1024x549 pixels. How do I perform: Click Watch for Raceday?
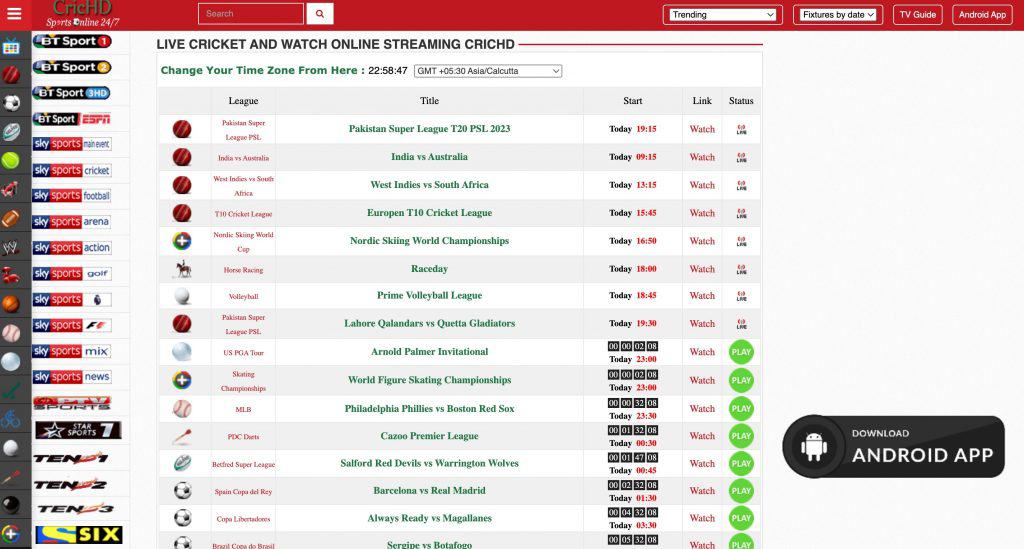click(702, 269)
